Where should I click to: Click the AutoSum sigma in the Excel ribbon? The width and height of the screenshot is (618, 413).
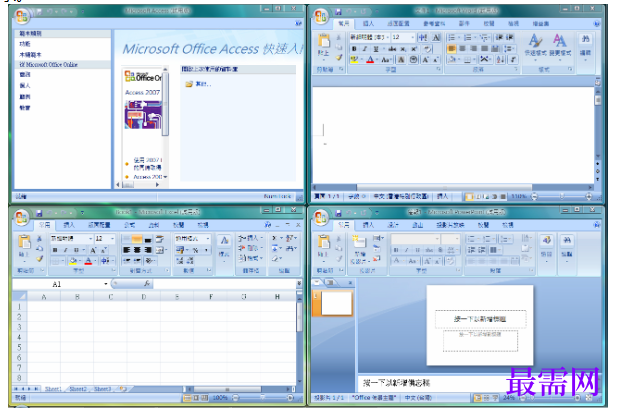(x=274, y=238)
